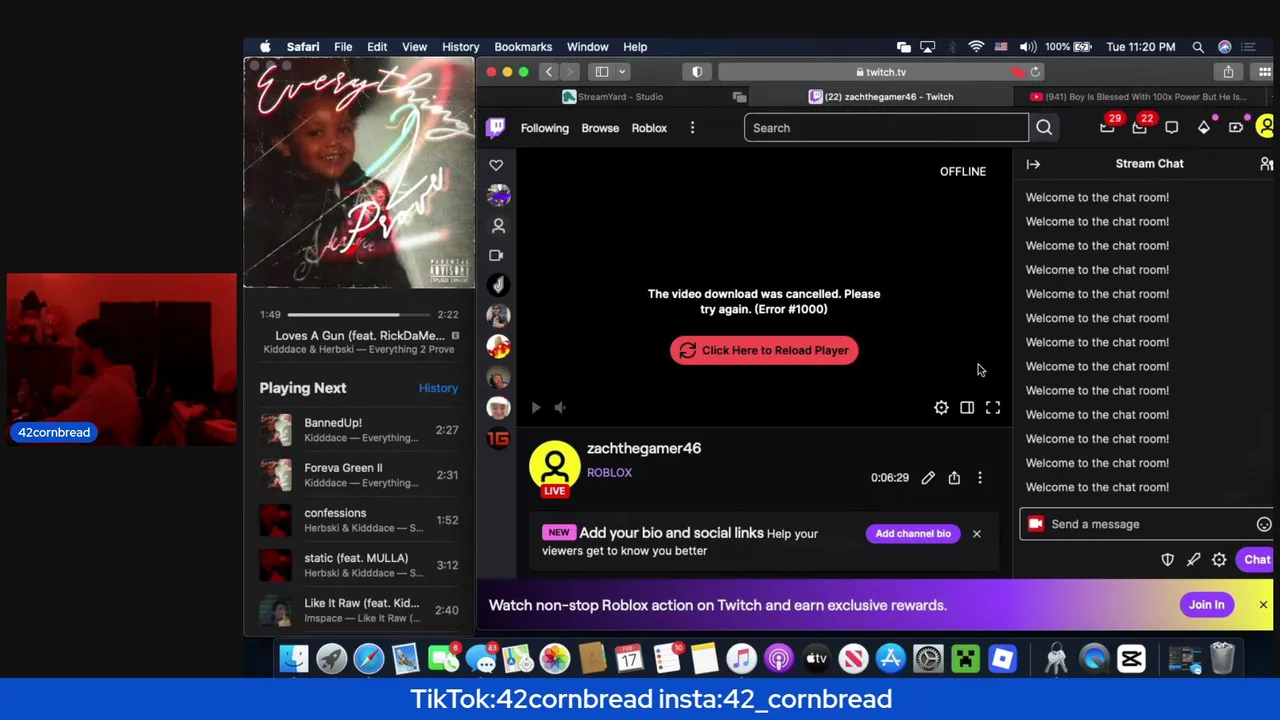Select BannedUp! in Playing Next queue
The width and height of the screenshot is (1280, 720).
pyautogui.click(x=359, y=430)
